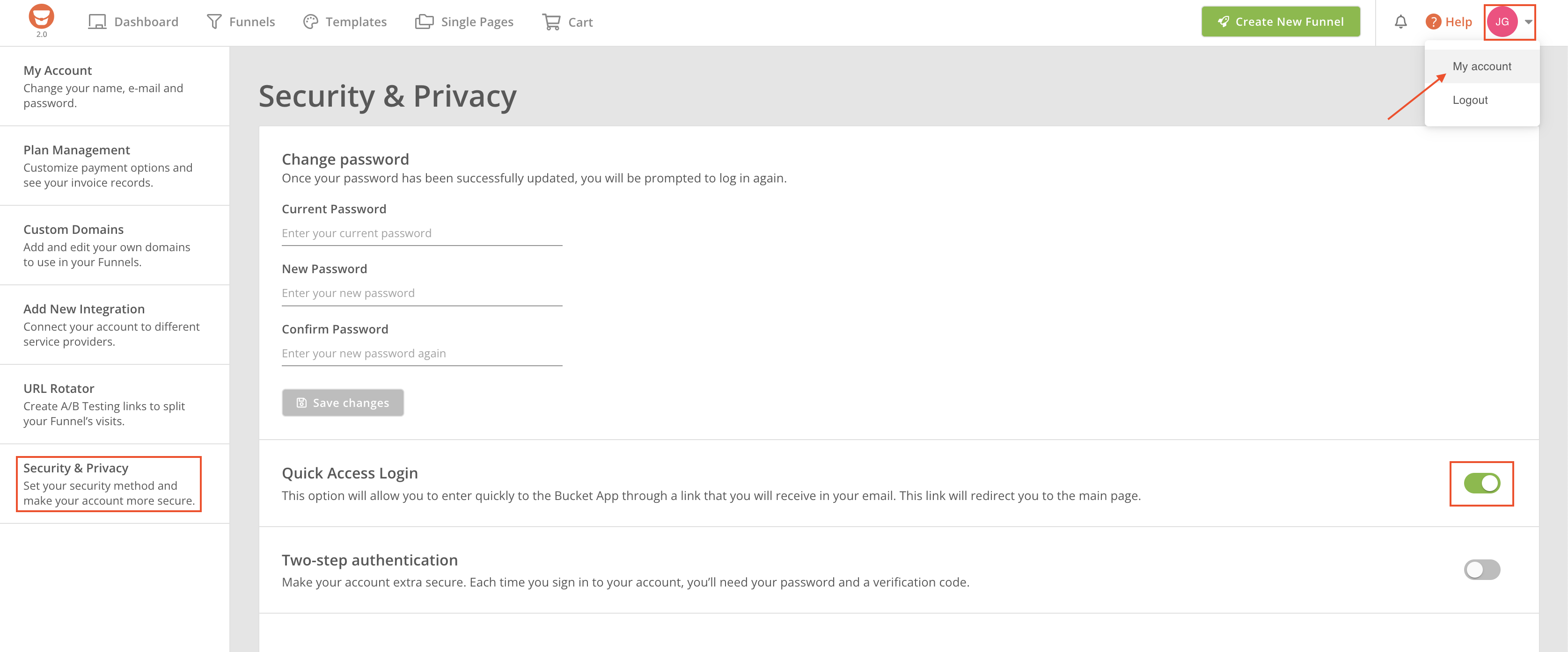Click the Templates palette icon
This screenshot has width=1568, height=652.
[x=310, y=22]
